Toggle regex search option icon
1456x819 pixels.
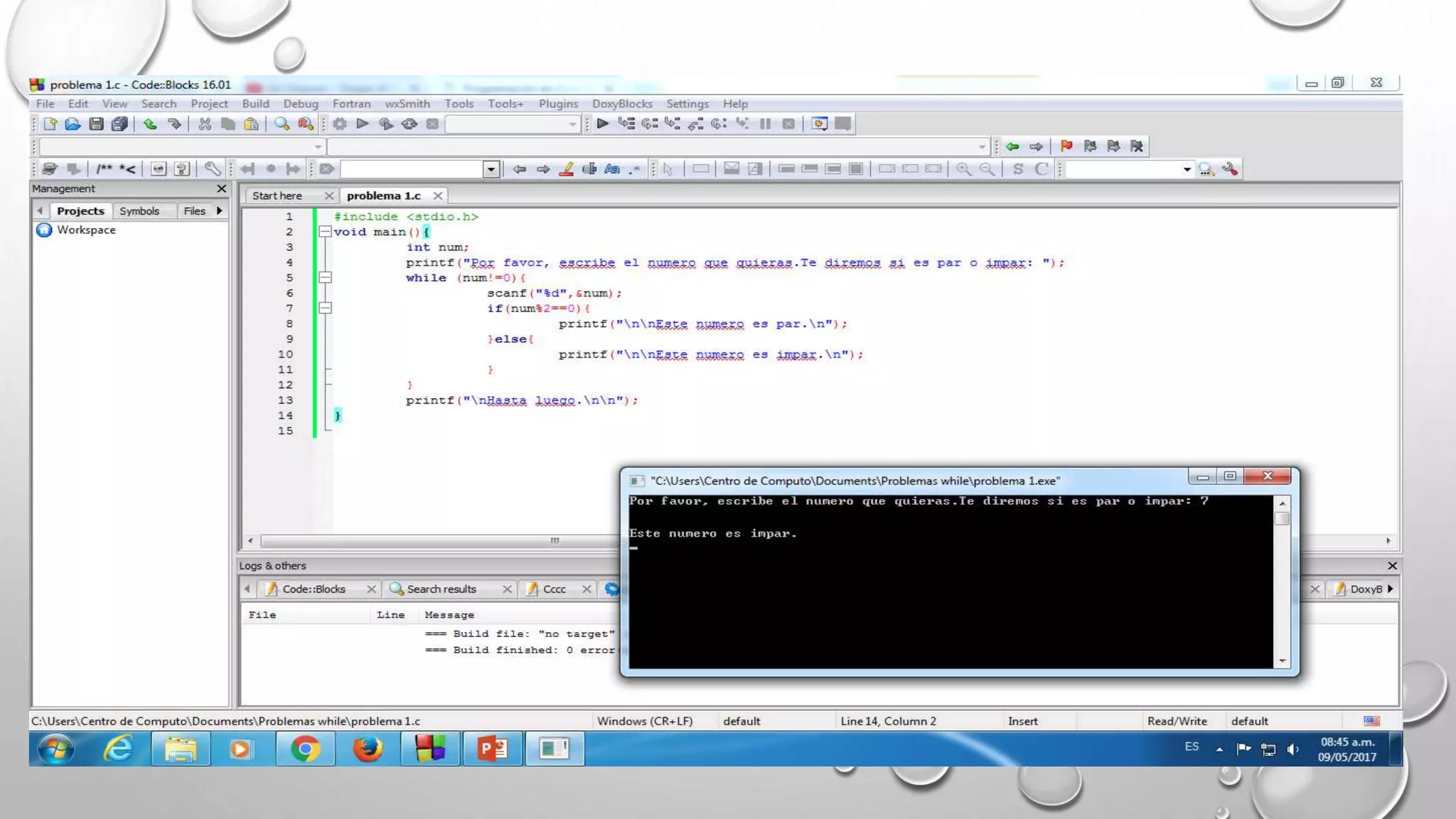coord(635,169)
